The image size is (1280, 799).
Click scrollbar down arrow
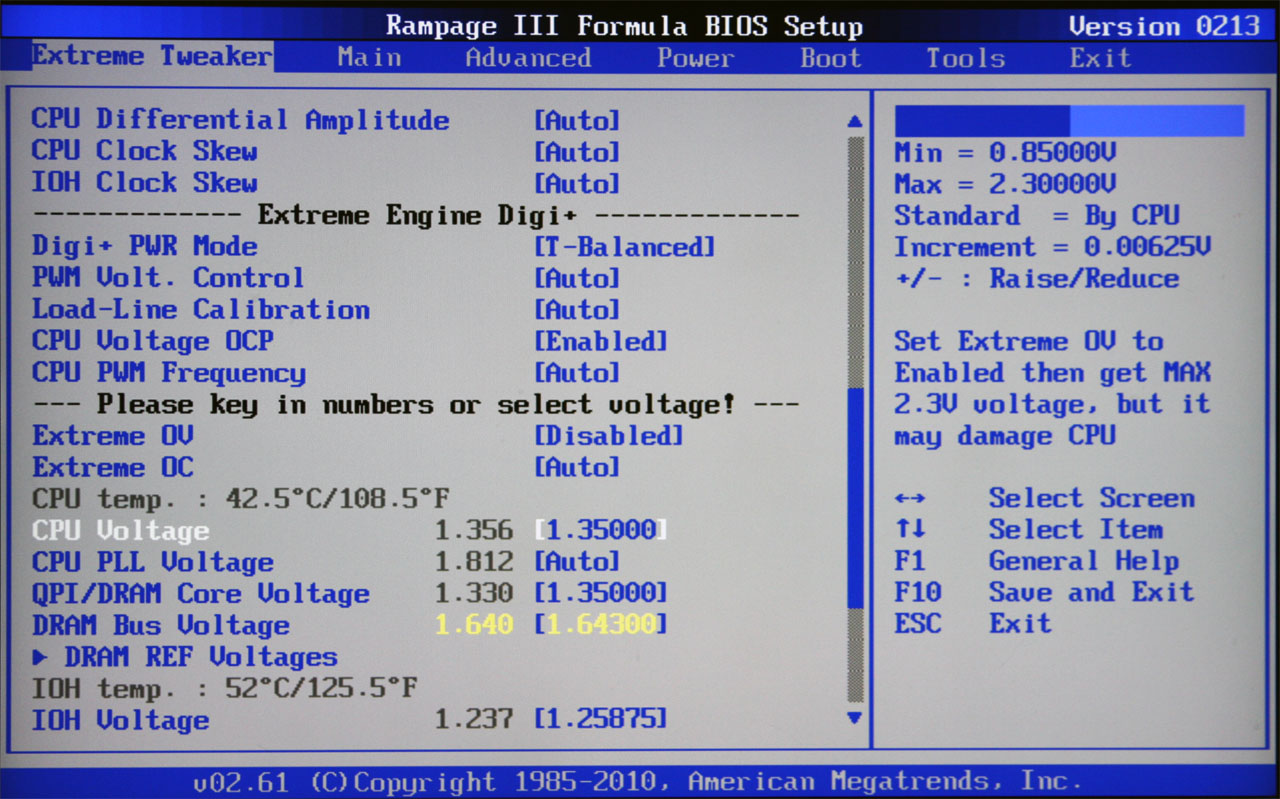tap(855, 717)
